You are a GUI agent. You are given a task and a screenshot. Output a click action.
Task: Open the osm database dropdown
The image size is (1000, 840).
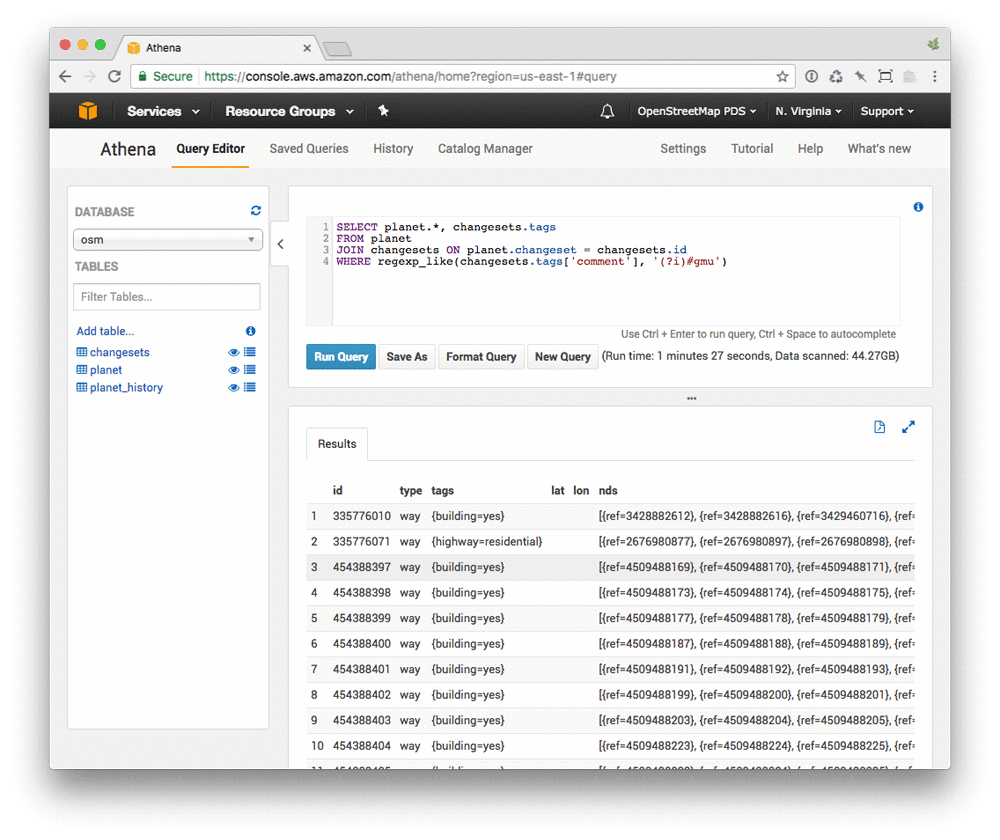tap(168, 240)
